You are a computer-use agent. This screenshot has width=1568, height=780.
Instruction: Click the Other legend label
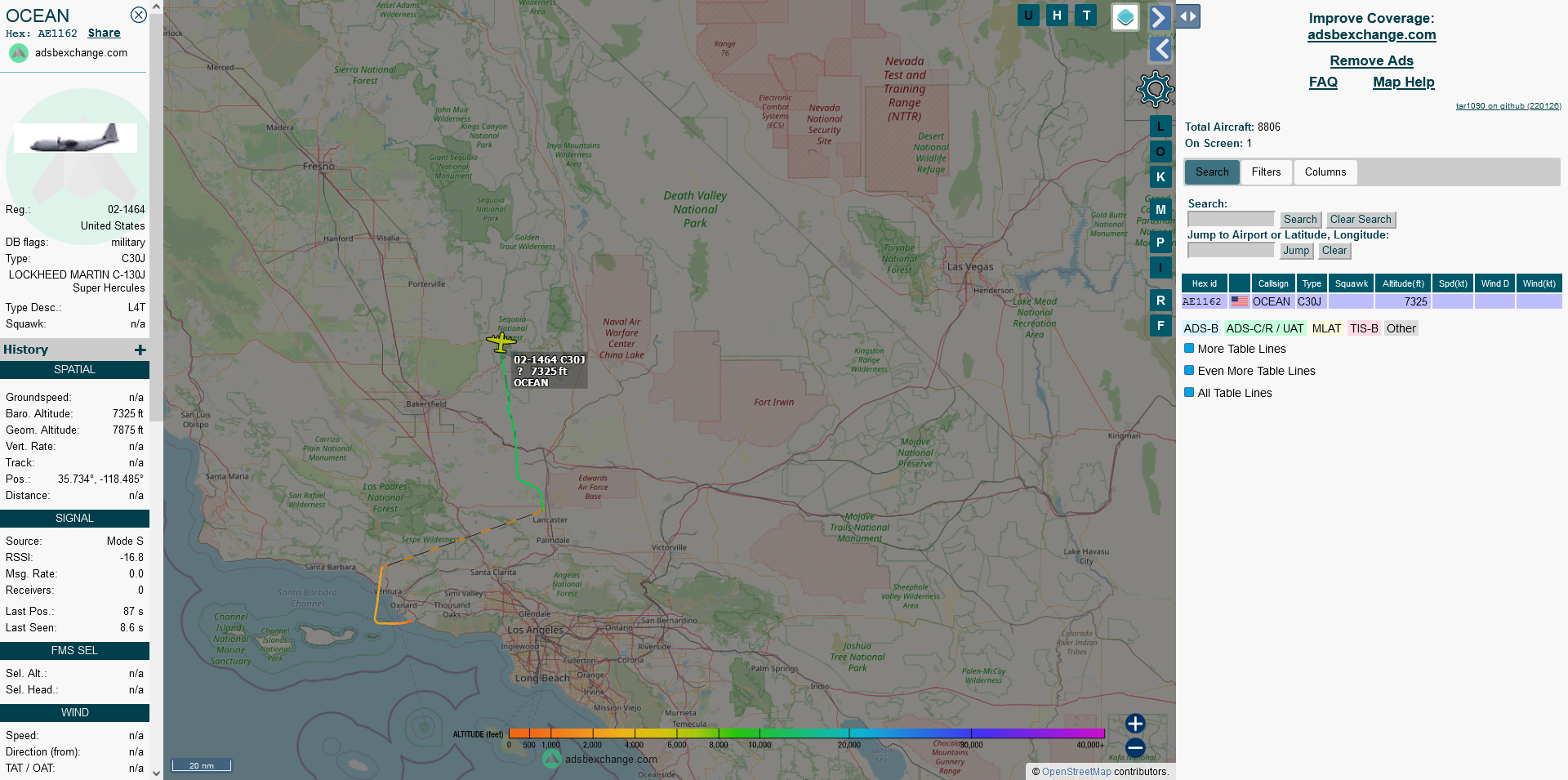[x=1401, y=328]
